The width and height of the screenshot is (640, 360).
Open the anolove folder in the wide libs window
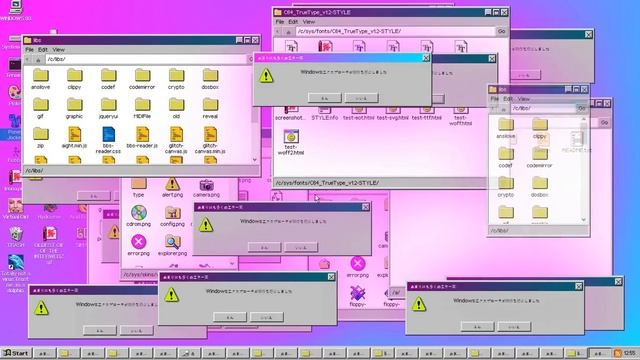click(x=40, y=79)
